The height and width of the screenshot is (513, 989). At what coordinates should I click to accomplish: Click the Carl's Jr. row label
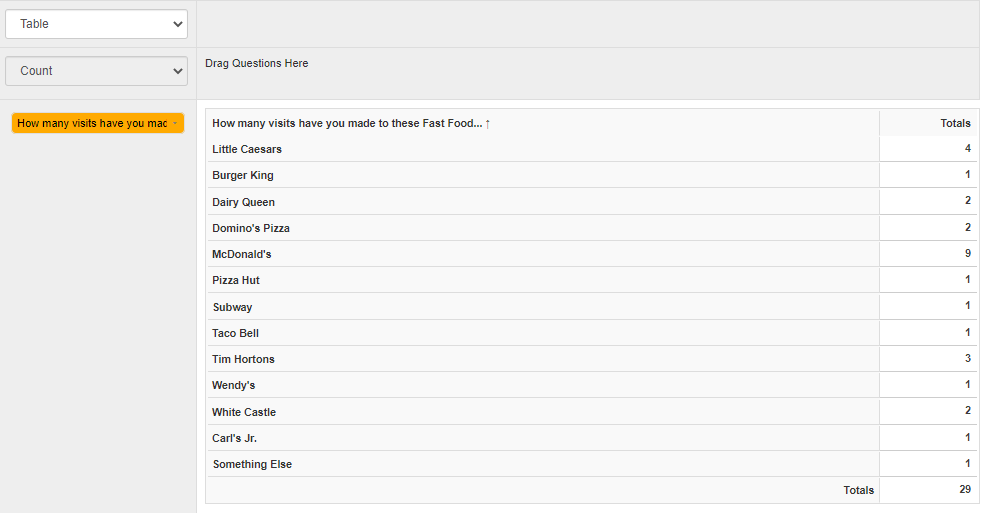234,438
